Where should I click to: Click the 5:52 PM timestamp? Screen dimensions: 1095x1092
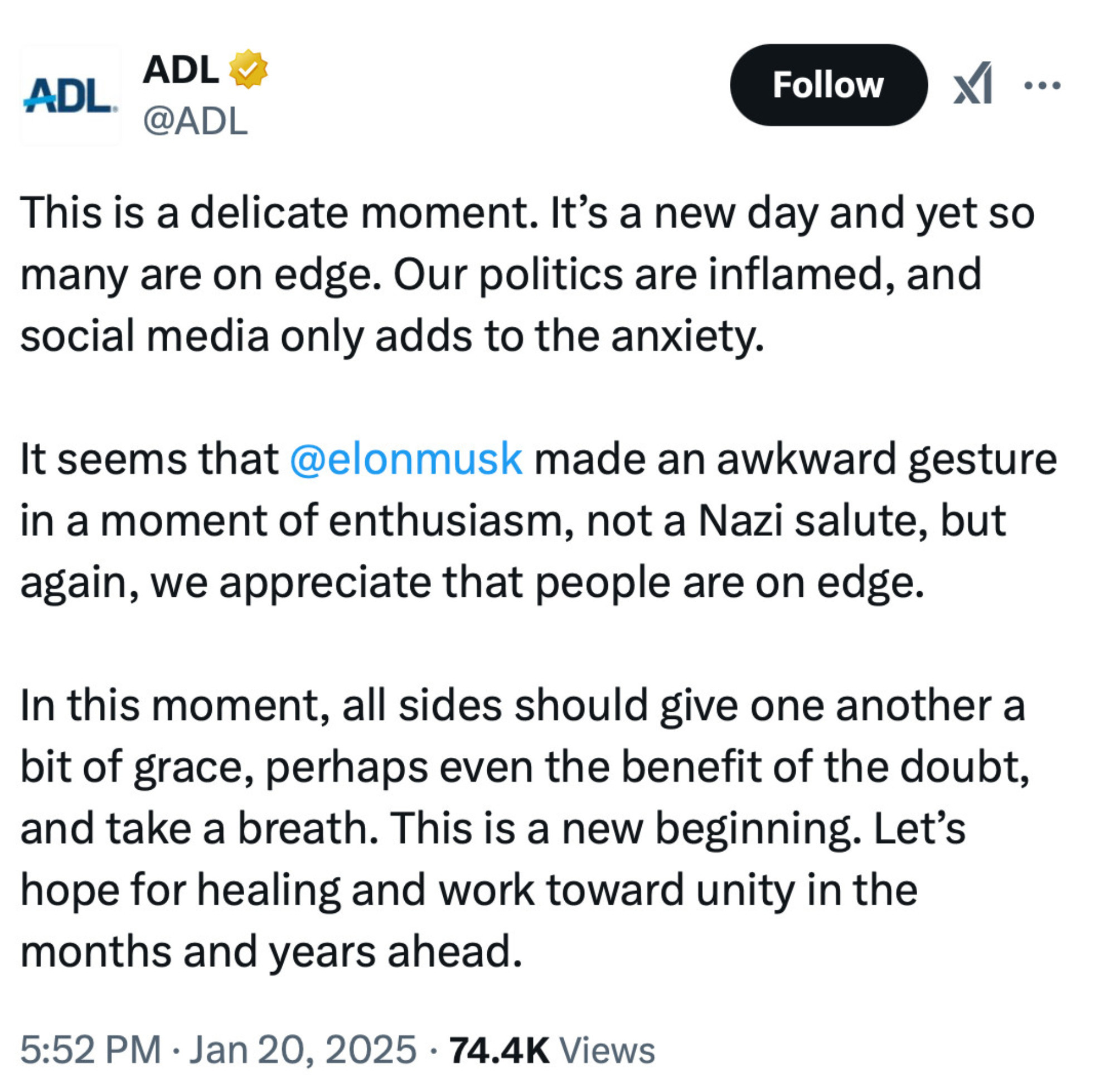click(91, 1050)
